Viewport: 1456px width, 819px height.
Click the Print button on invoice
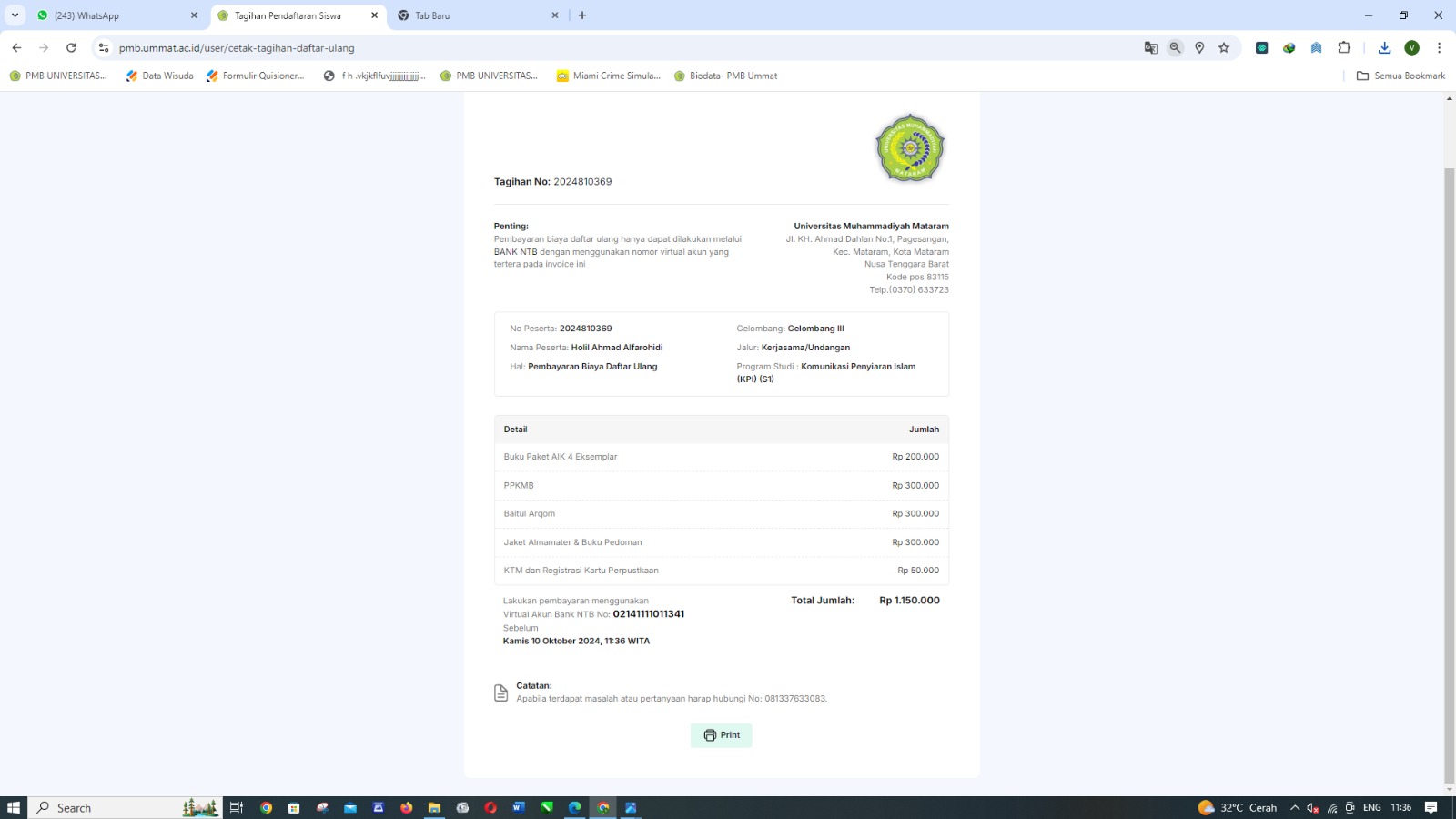click(722, 735)
